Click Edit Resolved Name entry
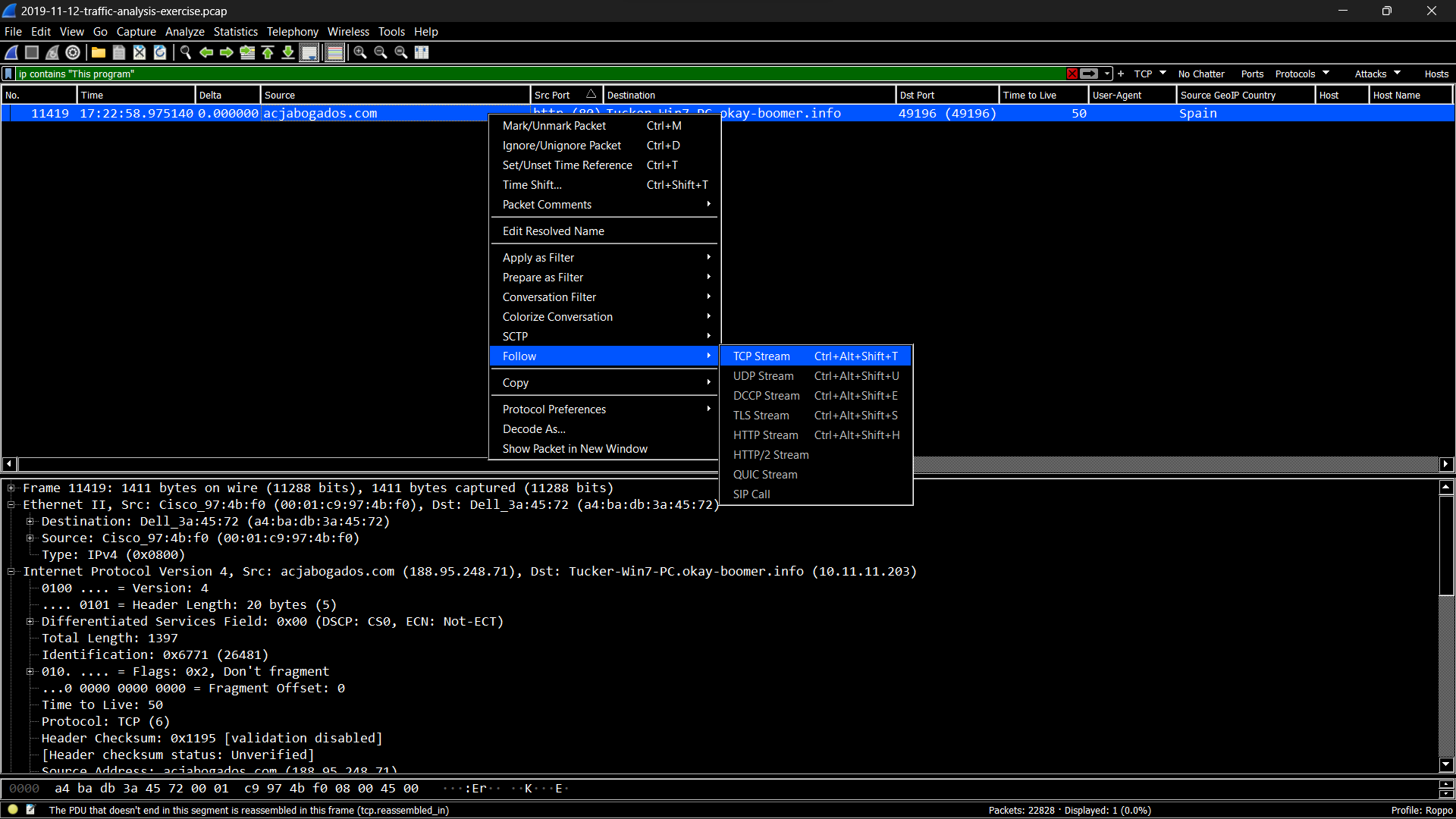The image size is (1456, 819). coord(604,231)
